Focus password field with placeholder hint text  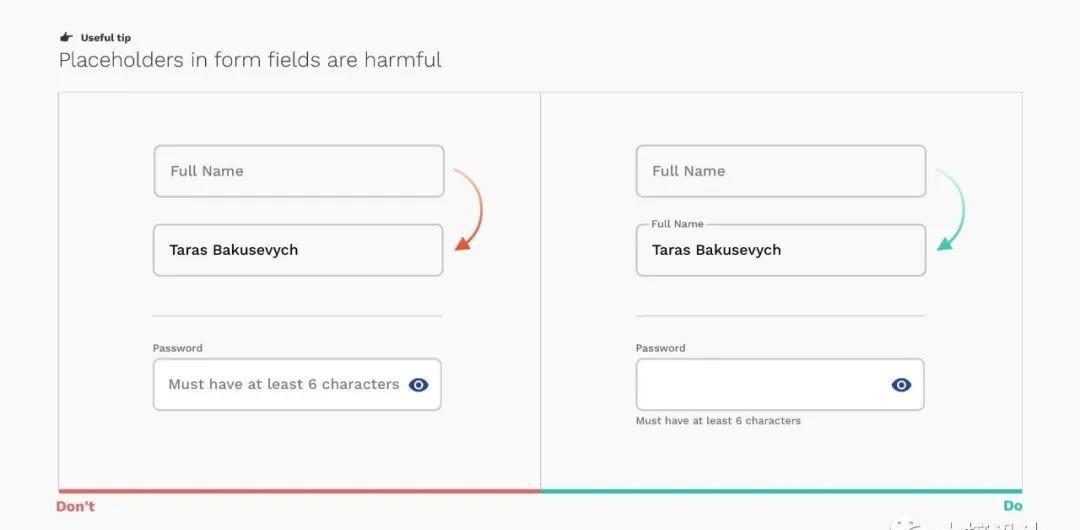(297, 385)
